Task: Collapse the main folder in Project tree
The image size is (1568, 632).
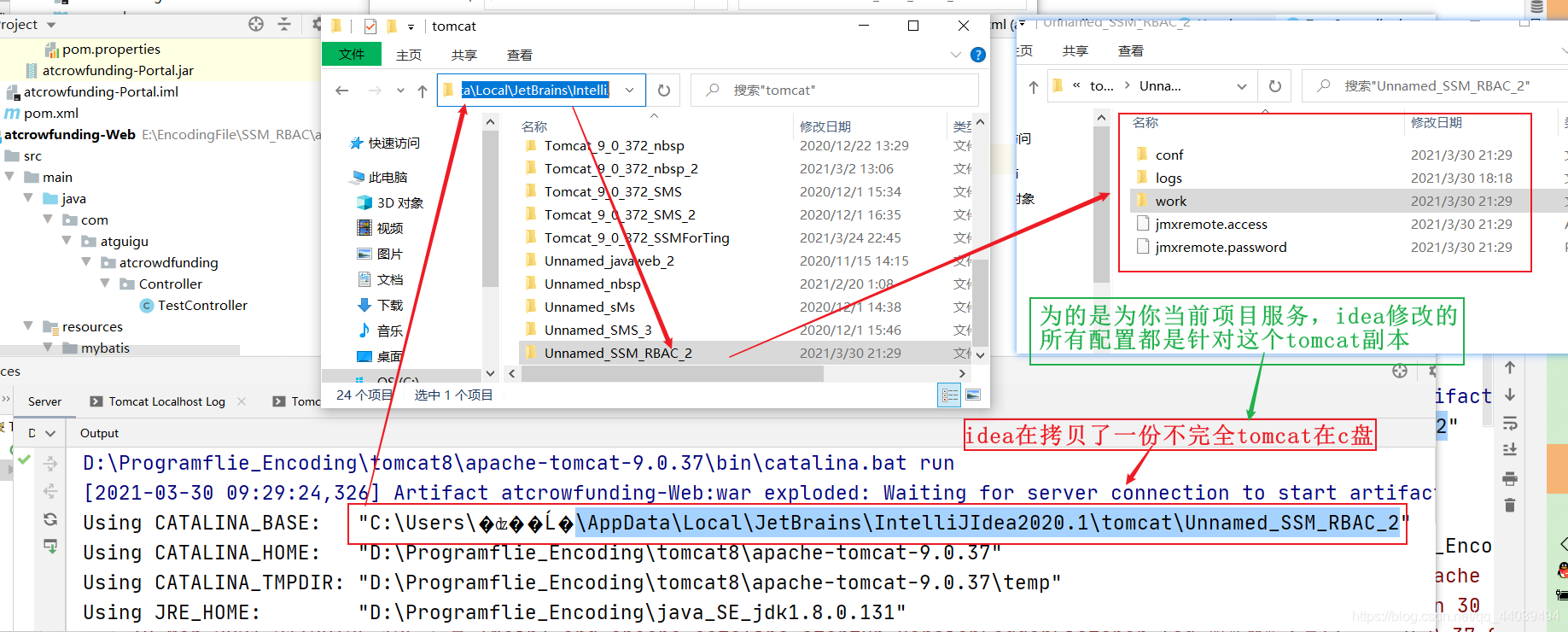Action: pos(9,177)
